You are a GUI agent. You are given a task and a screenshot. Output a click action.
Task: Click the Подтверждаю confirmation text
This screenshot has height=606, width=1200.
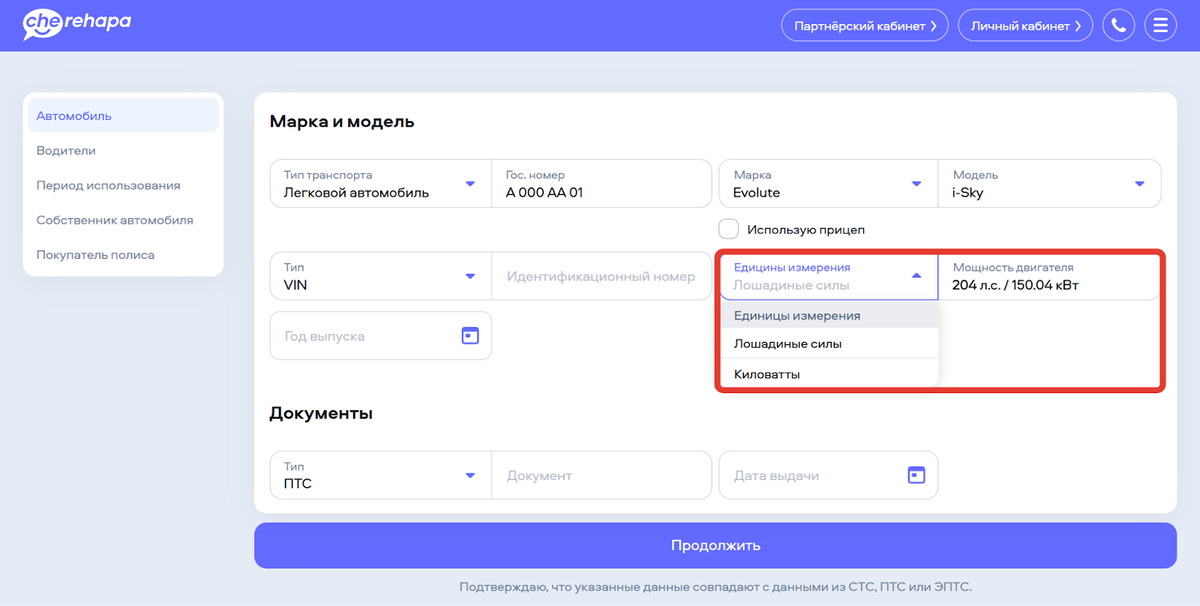pyautogui.click(x=715, y=587)
